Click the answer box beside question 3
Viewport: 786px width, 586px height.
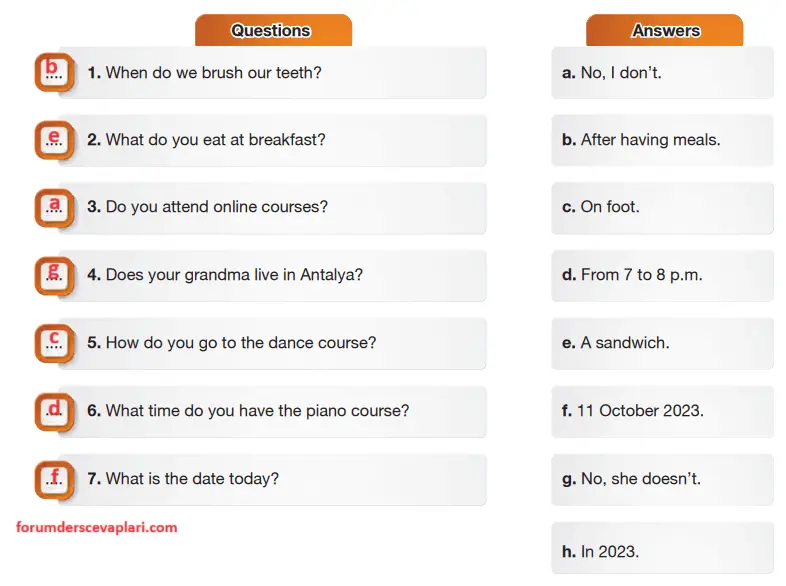point(53,207)
